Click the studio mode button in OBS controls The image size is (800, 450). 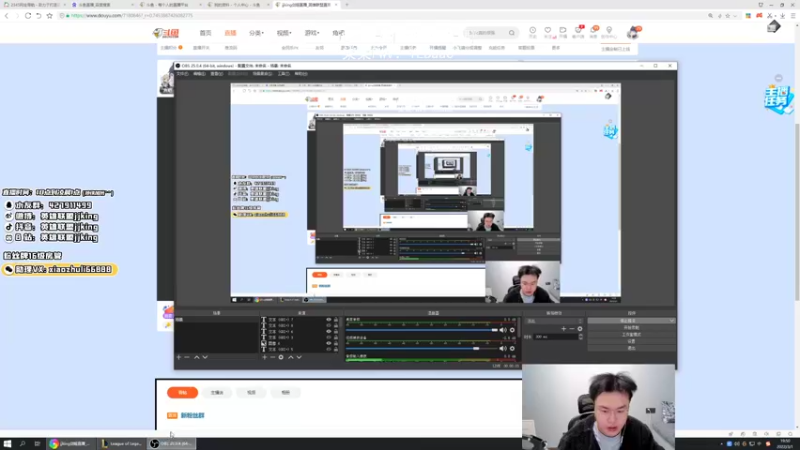[x=631, y=335]
